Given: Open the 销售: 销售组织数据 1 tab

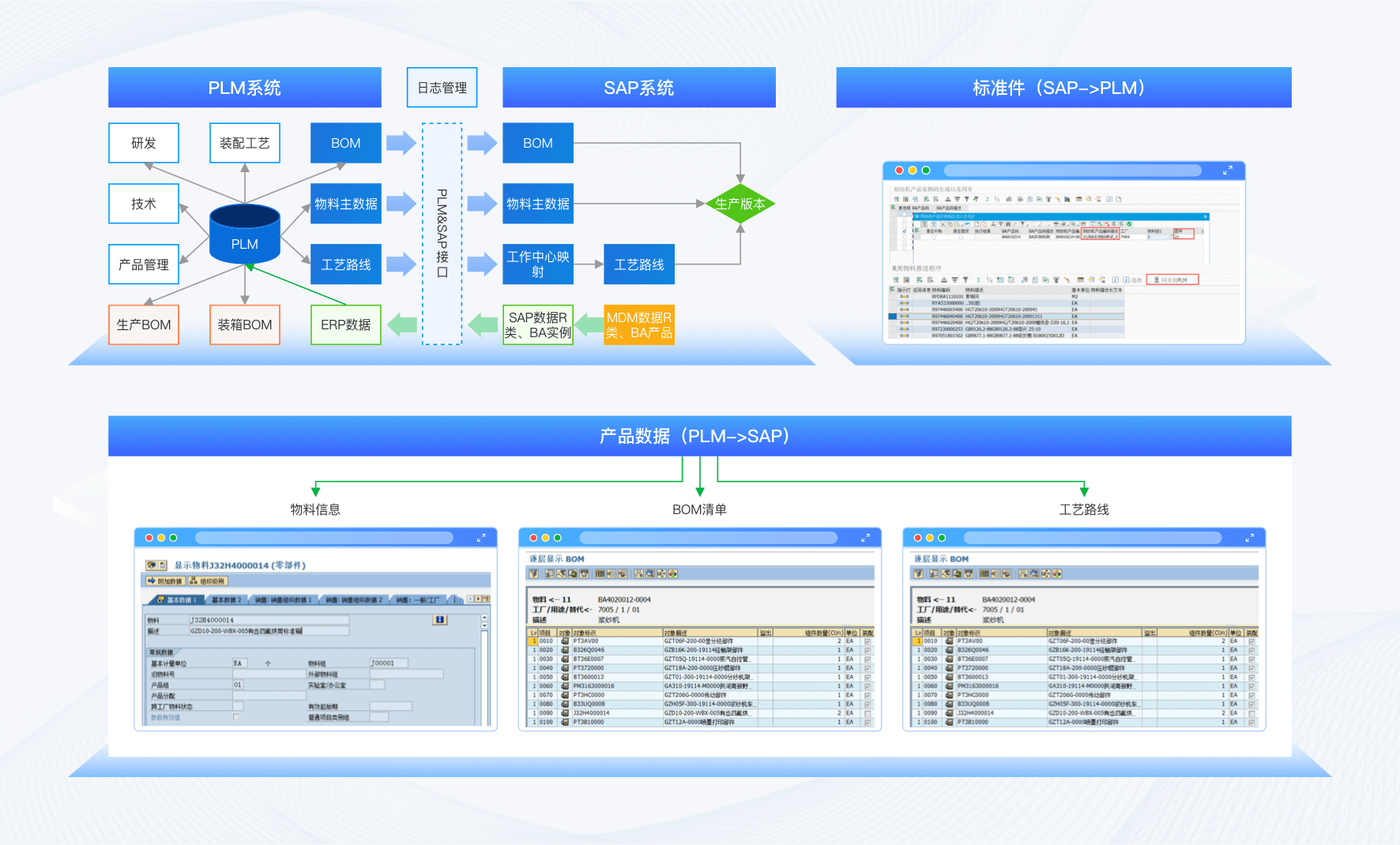Looking at the screenshot, I should [284, 600].
